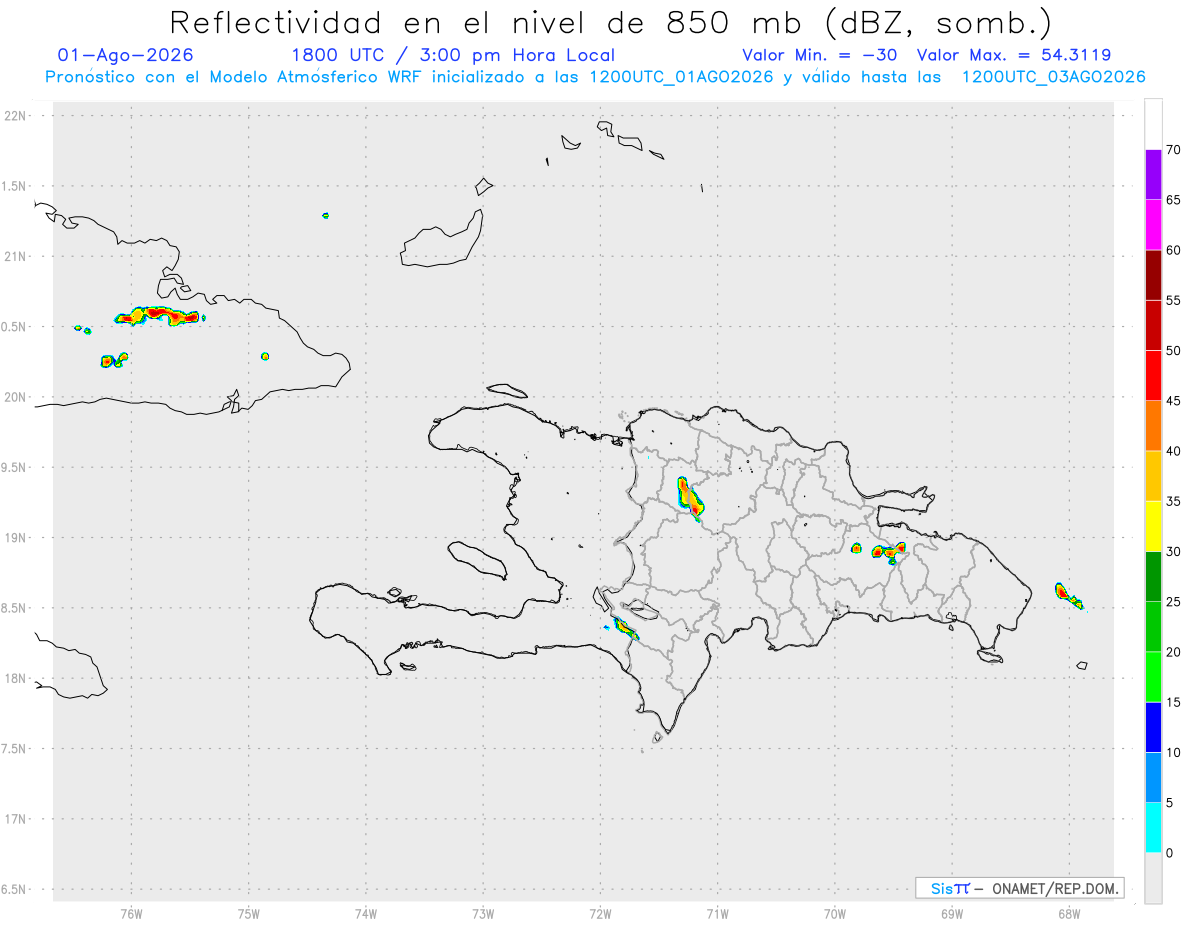Select the '73W' longitude label
This screenshot has width=1200, height=927.
click(483, 913)
